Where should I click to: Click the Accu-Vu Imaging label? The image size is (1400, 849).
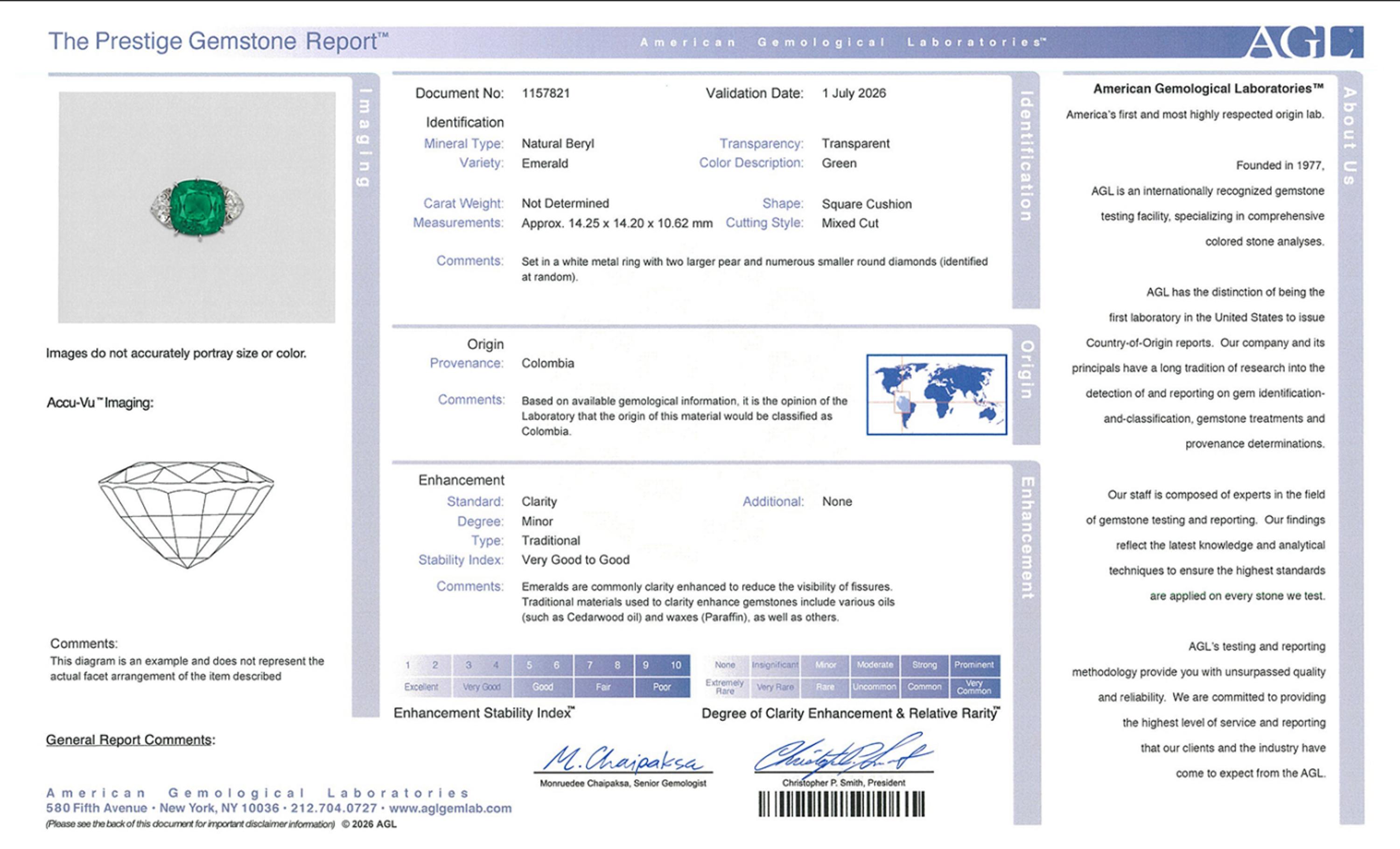pos(100,403)
